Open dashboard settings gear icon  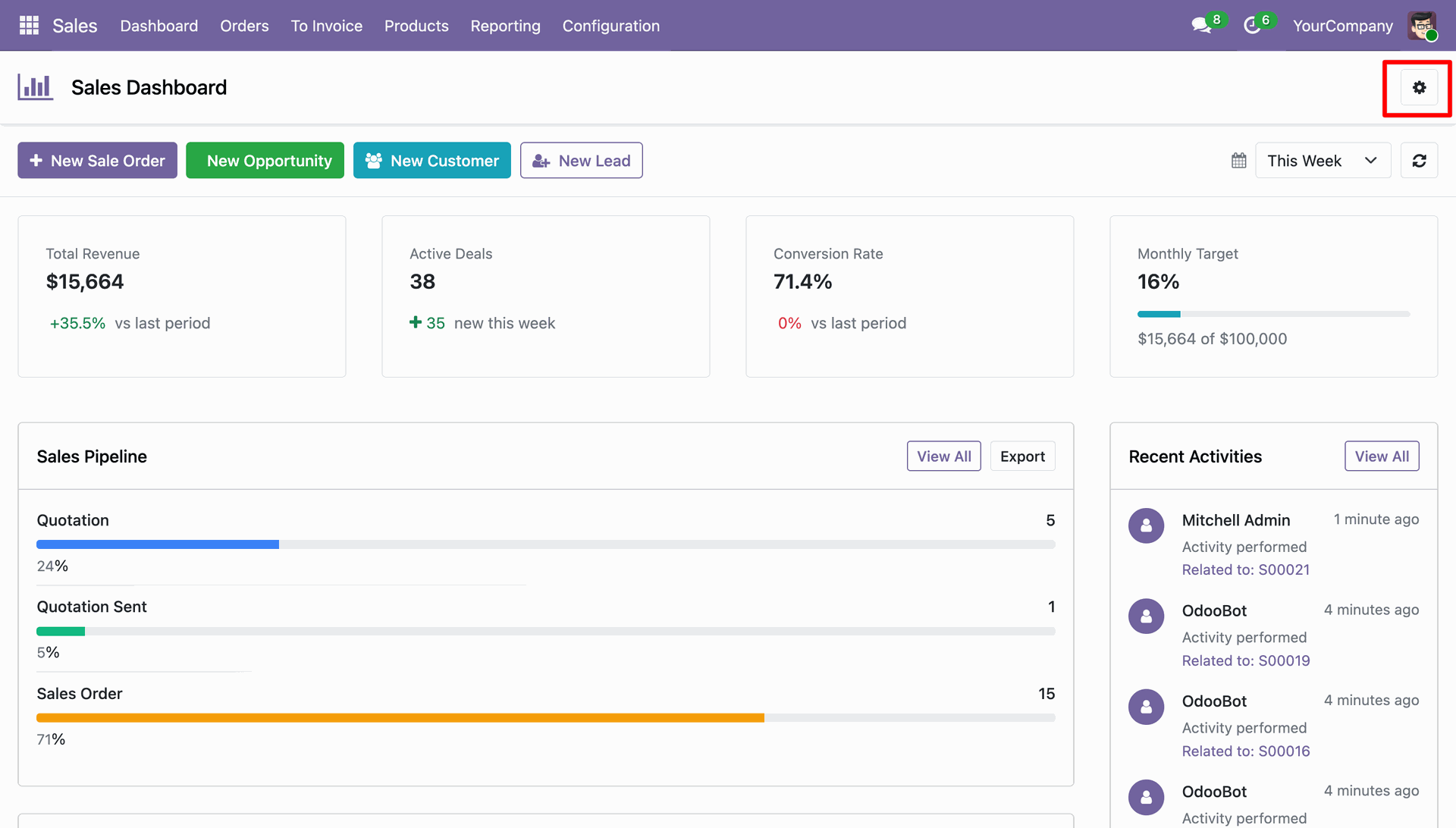click(x=1419, y=88)
